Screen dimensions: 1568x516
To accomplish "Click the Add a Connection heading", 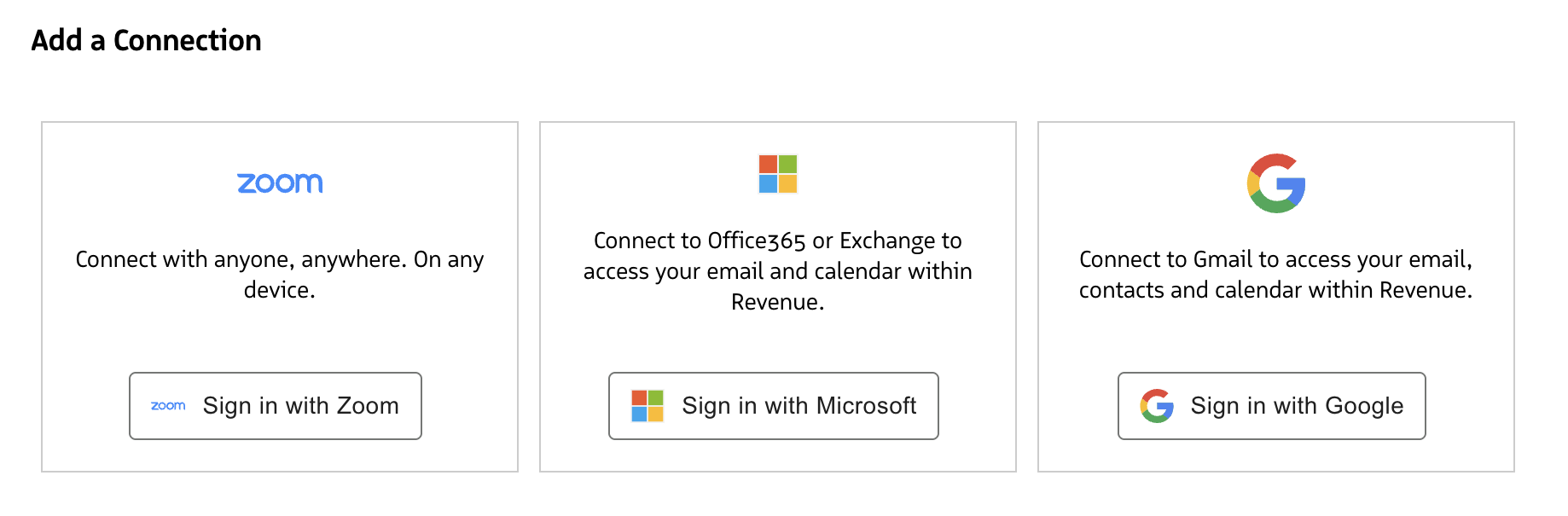I will click(146, 41).
